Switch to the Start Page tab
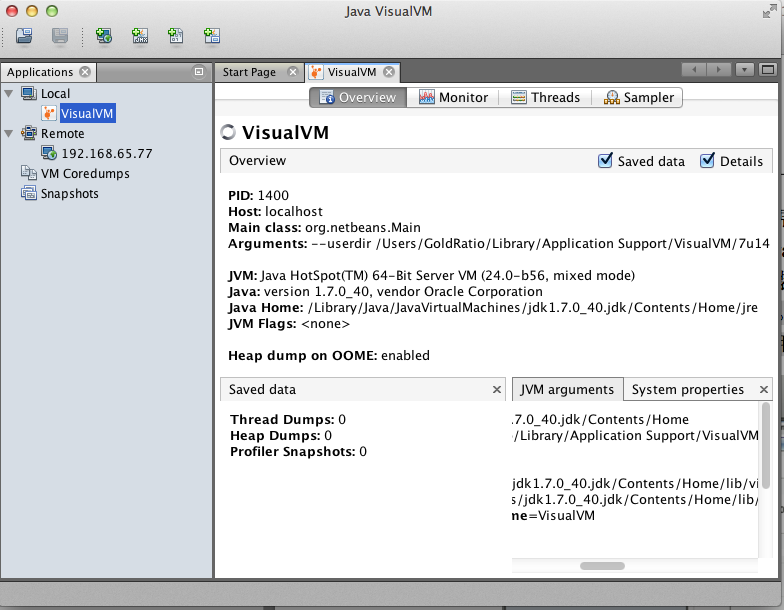 [x=249, y=72]
